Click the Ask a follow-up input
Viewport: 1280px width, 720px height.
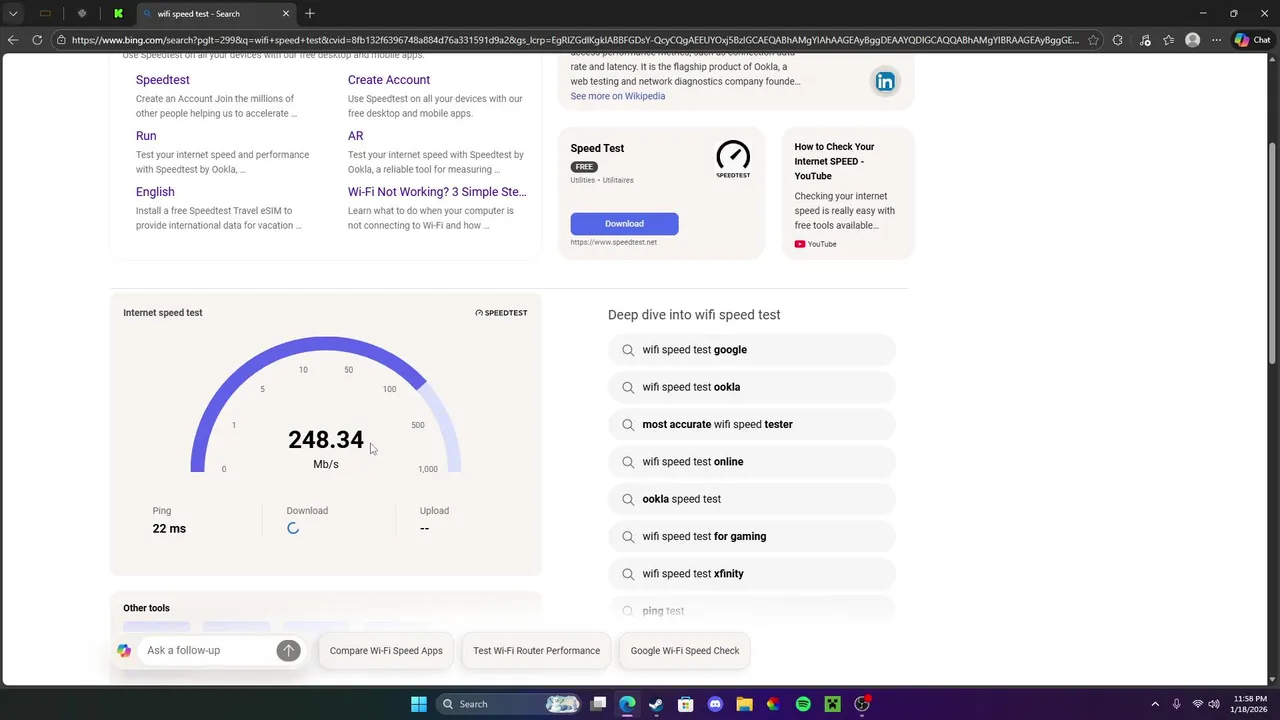[x=207, y=650]
